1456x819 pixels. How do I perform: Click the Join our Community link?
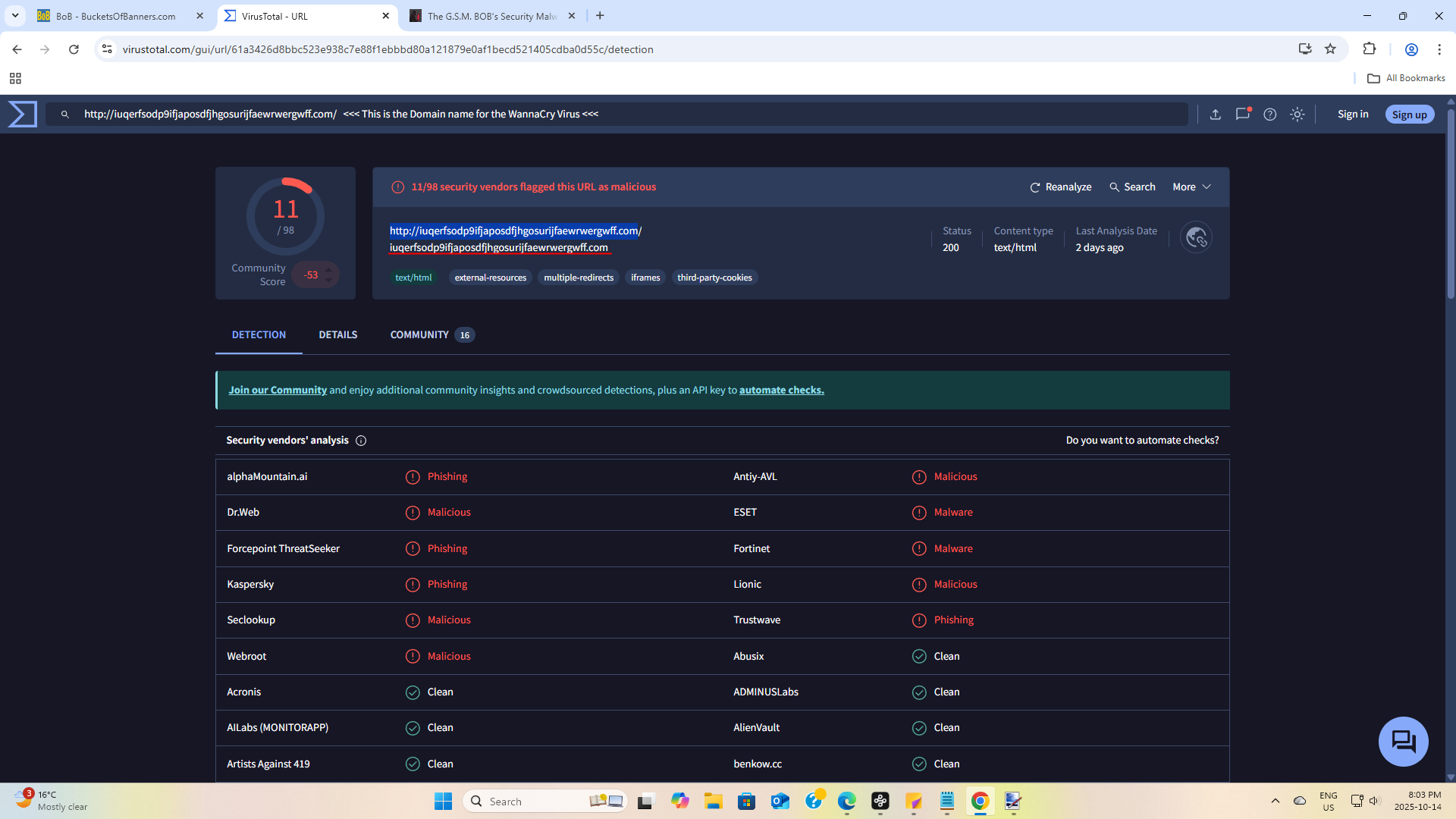[x=278, y=391]
